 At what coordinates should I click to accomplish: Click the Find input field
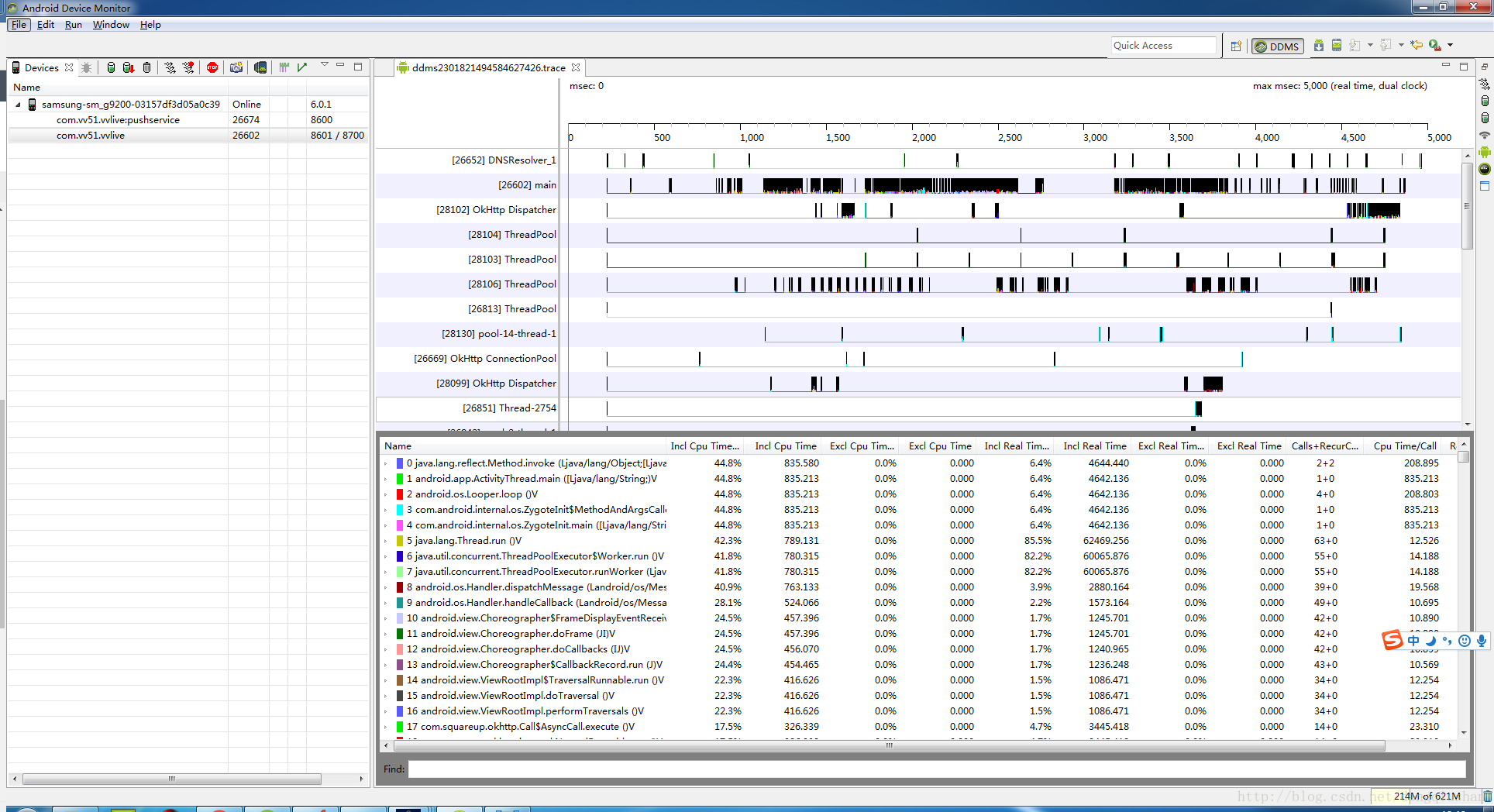937,769
